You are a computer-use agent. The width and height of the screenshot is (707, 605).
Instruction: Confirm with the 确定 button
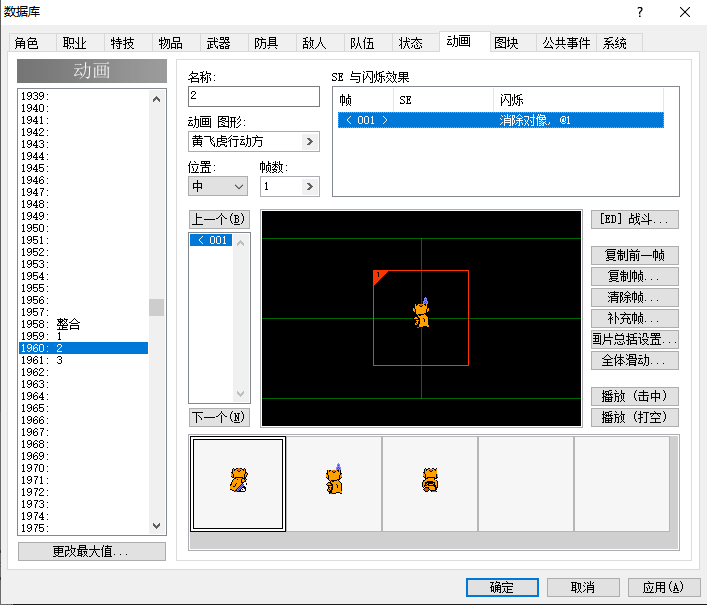[x=502, y=587]
